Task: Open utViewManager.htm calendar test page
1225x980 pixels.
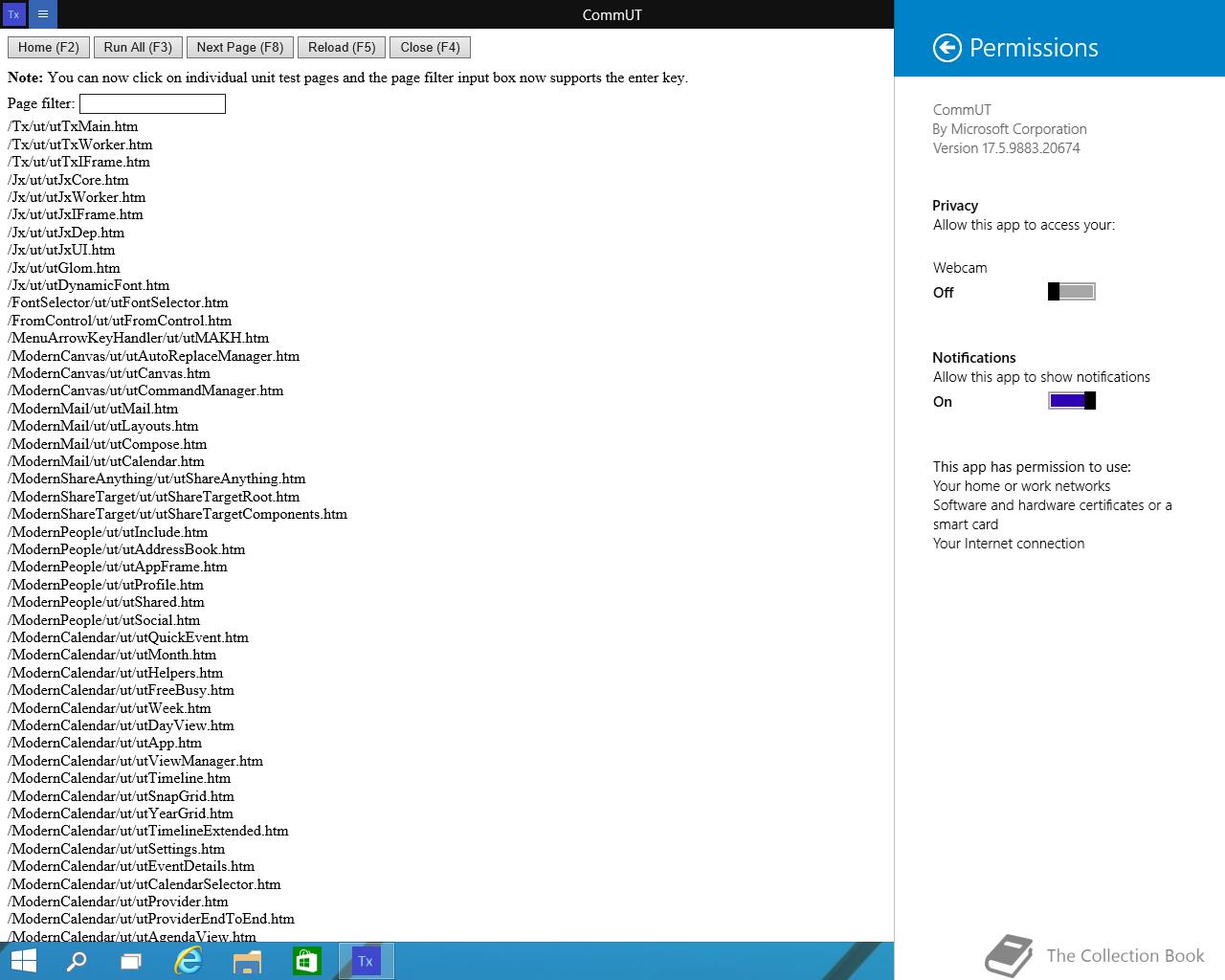Action: [136, 761]
